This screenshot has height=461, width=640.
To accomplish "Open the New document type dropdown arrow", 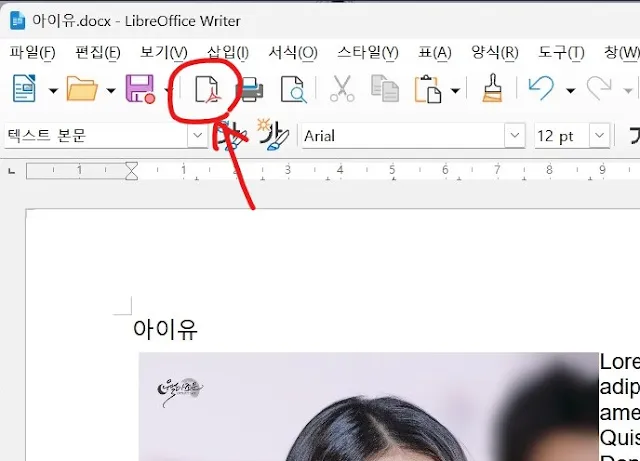I will pyautogui.click(x=53, y=90).
